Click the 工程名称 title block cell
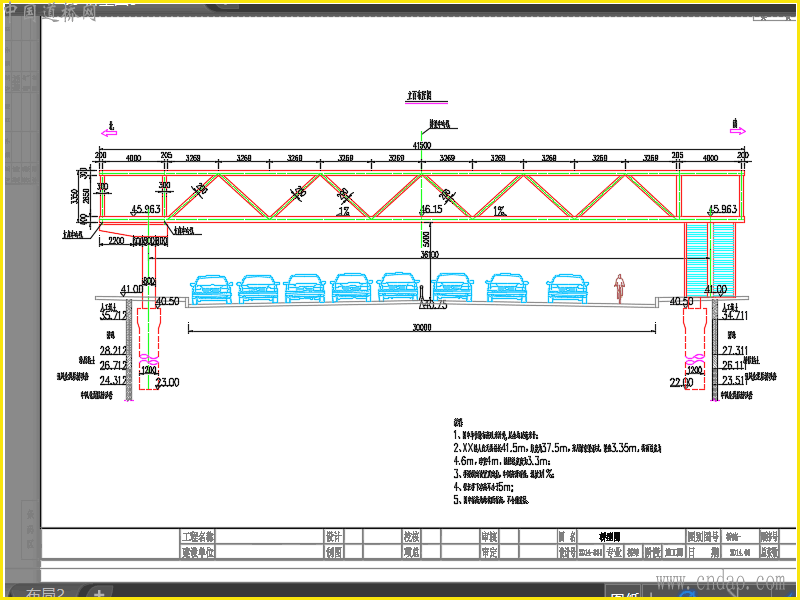The image size is (800, 600). (x=198, y=536)
